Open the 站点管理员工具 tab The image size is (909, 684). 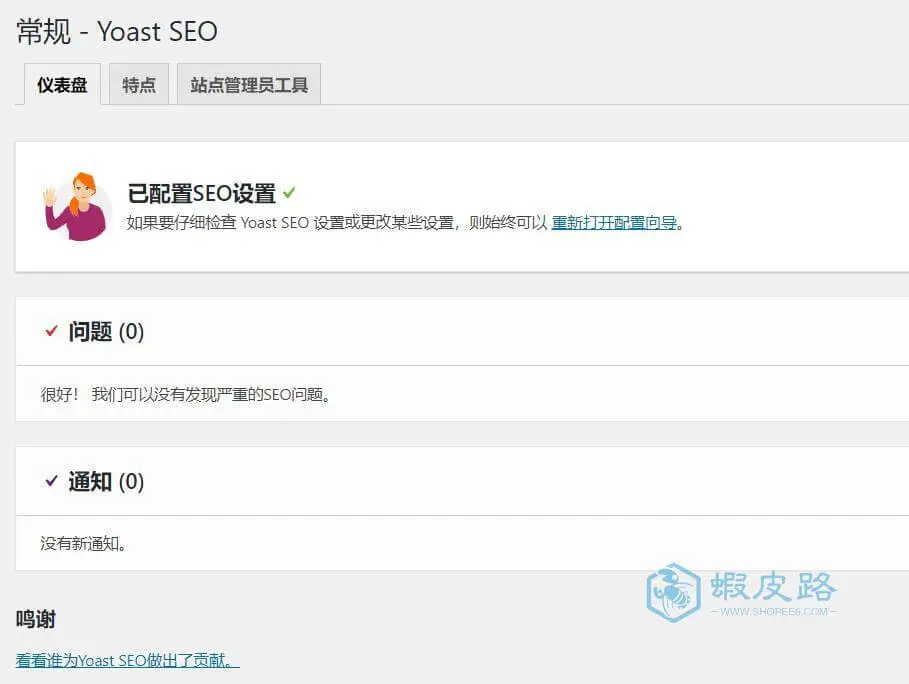[249, 85]
